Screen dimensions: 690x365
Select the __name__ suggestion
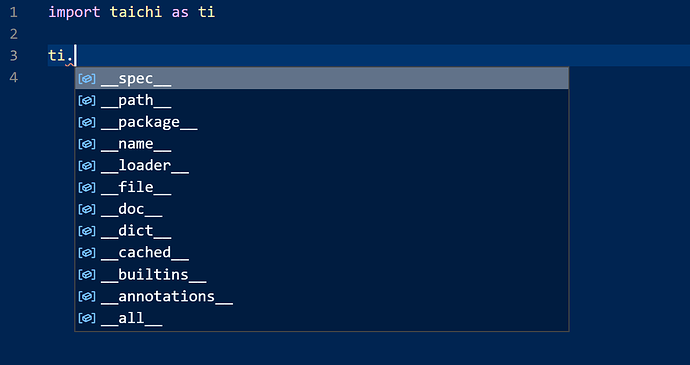point(322,144)
